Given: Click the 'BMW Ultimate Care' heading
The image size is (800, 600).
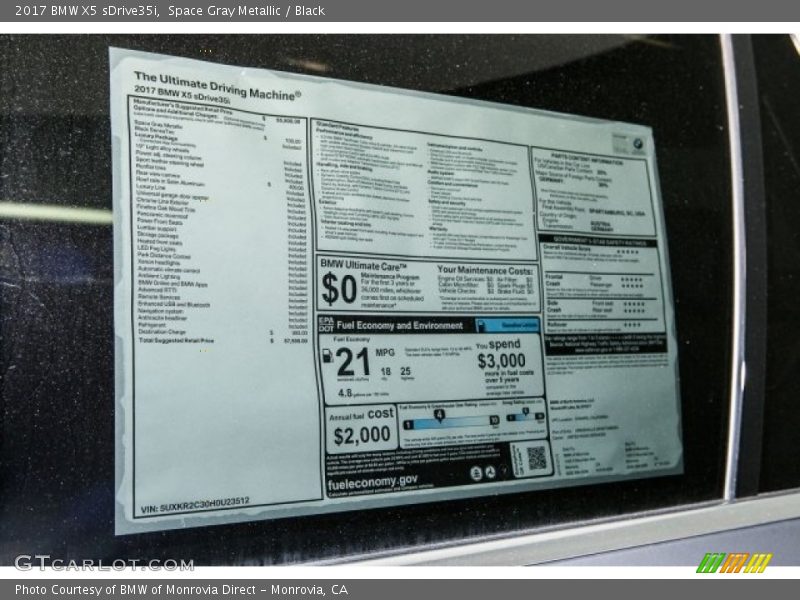Looking at the screenshot, I should coord(363,266).
